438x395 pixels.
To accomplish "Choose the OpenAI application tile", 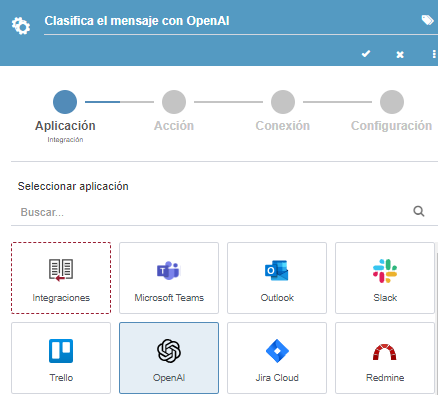I will [169, 358].
